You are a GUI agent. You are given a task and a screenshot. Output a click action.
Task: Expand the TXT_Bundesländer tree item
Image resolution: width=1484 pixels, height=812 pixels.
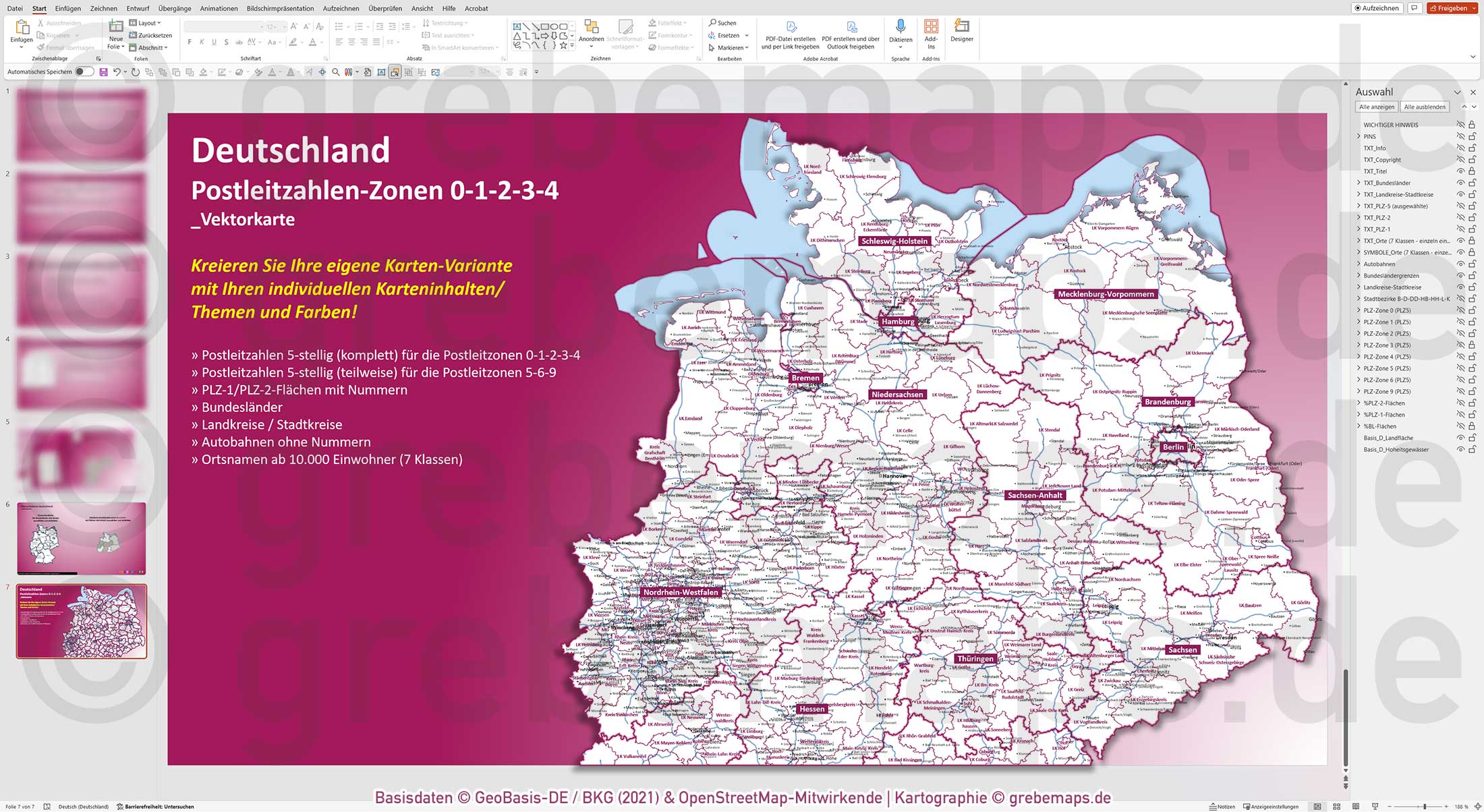point(1358,182)
